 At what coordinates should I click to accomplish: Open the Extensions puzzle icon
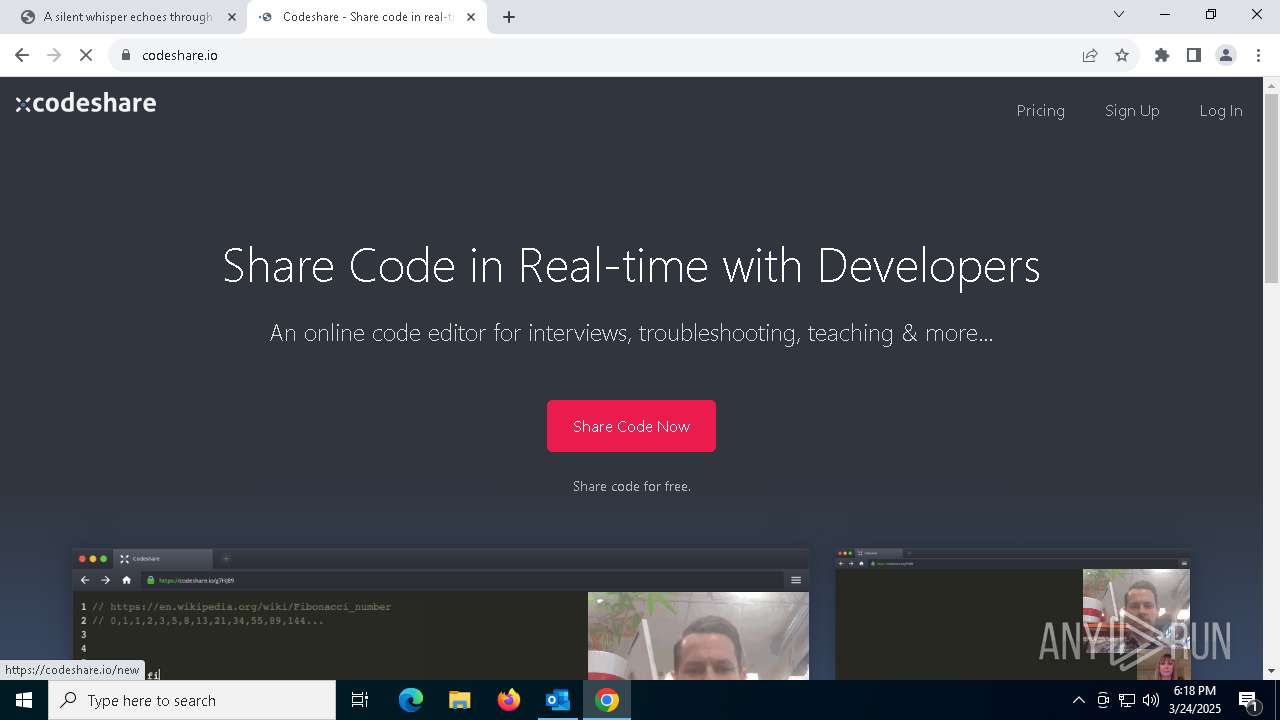pos(1162,55)
